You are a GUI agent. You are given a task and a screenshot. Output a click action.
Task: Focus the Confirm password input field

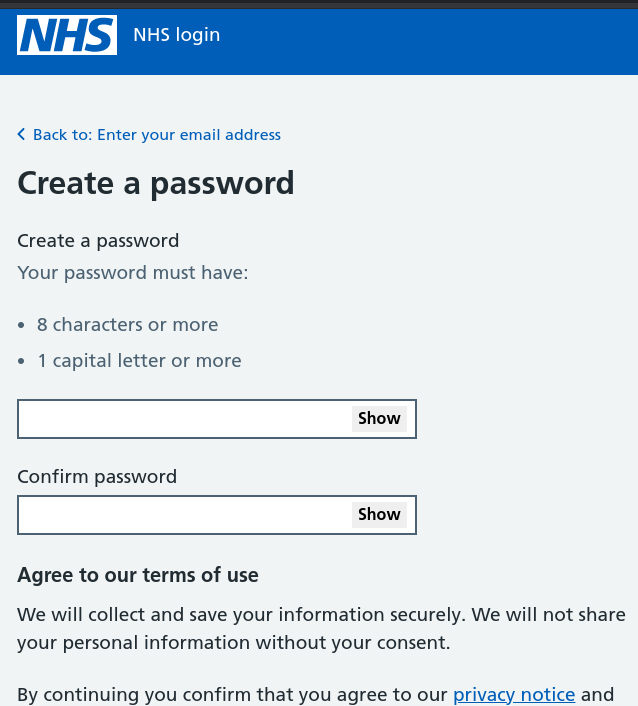click(x=185, y=515)
